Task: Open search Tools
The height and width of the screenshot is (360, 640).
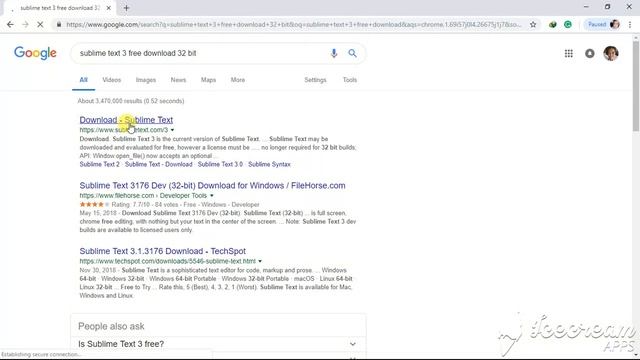Action: pos(350,80)
